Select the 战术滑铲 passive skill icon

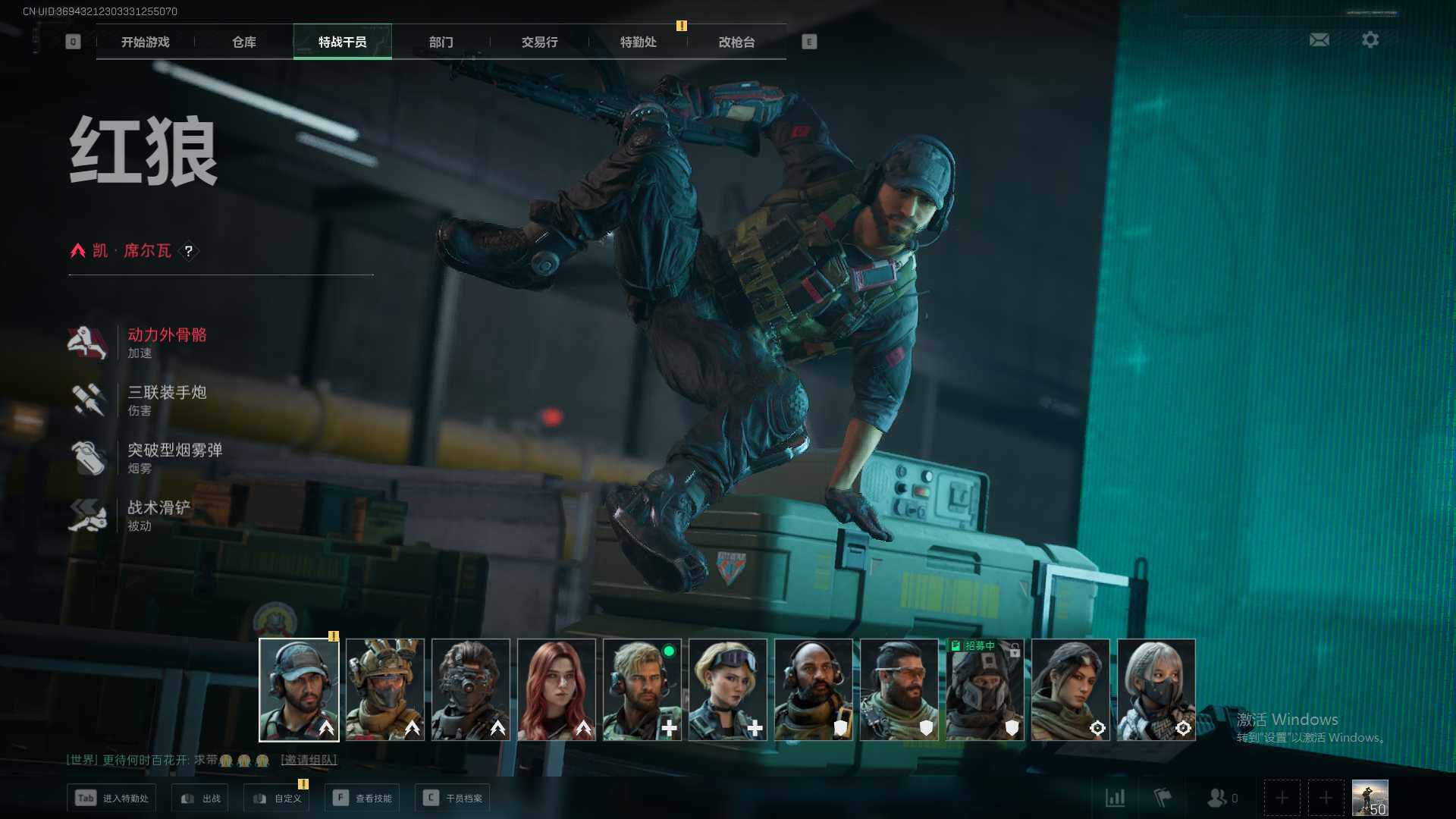click(x=88, y=516)
